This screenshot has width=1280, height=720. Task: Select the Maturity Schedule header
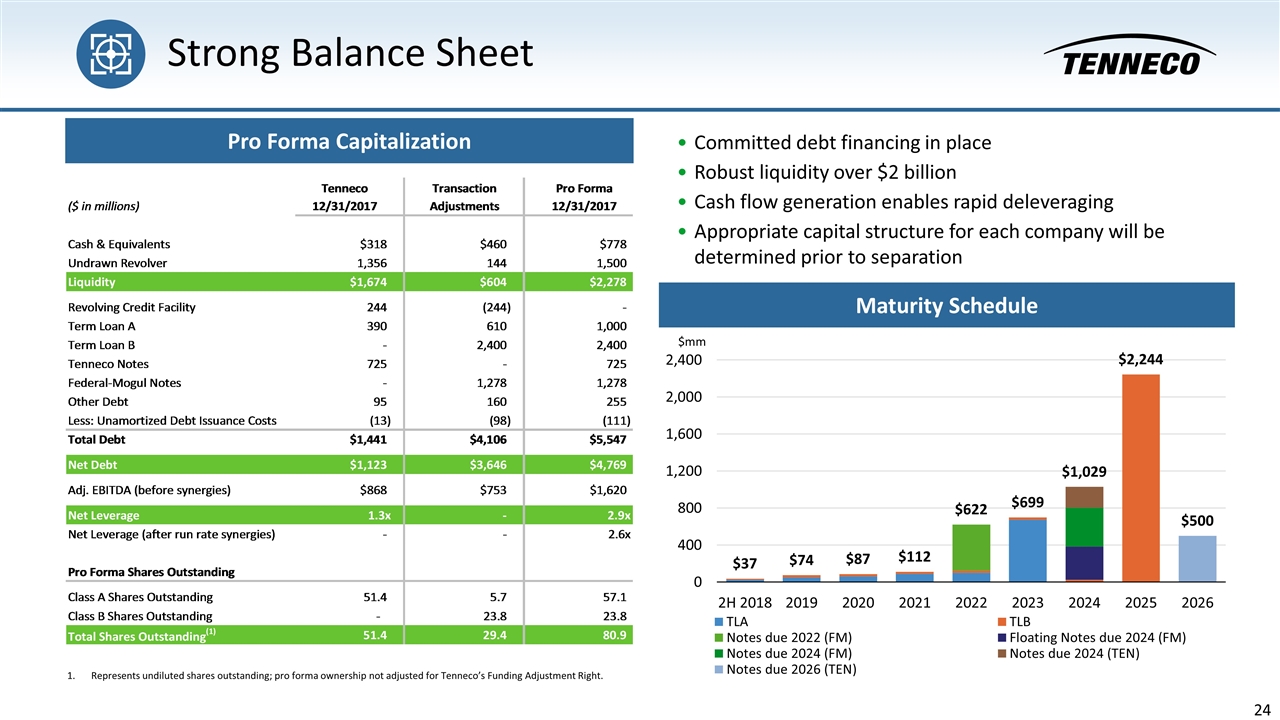tap(946, 305)
